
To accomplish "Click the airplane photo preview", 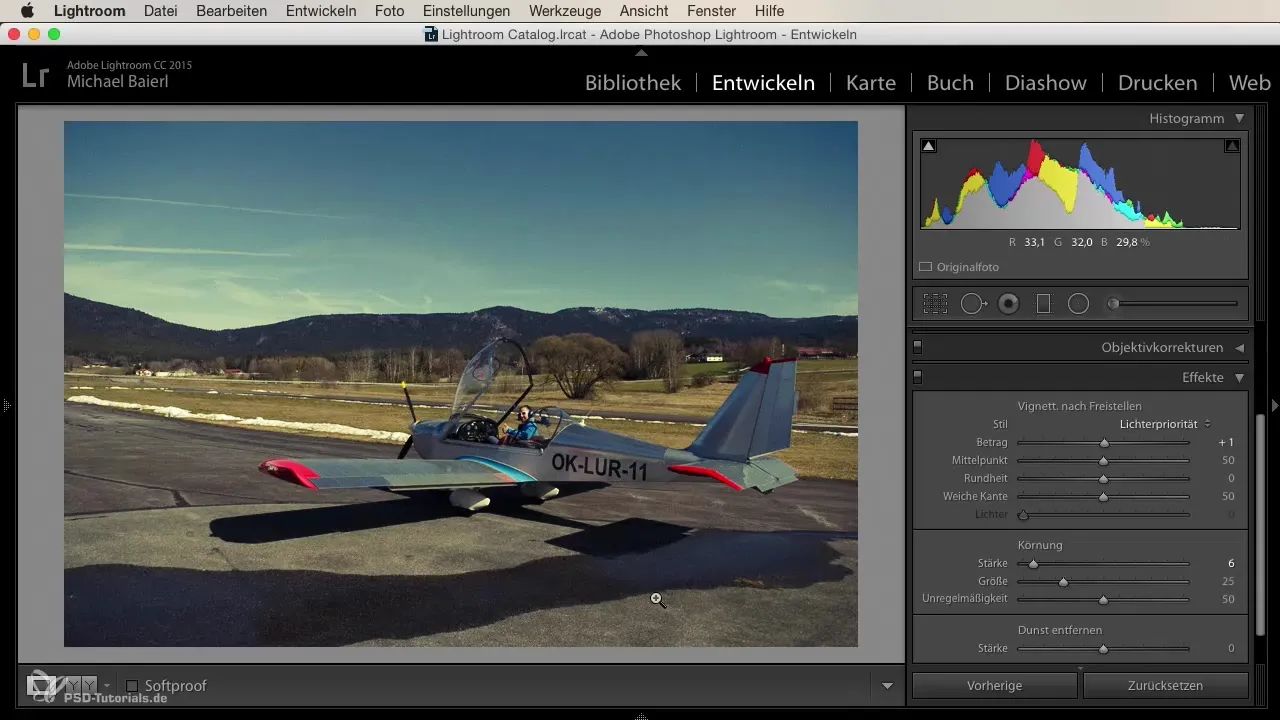I will (461, 384).
